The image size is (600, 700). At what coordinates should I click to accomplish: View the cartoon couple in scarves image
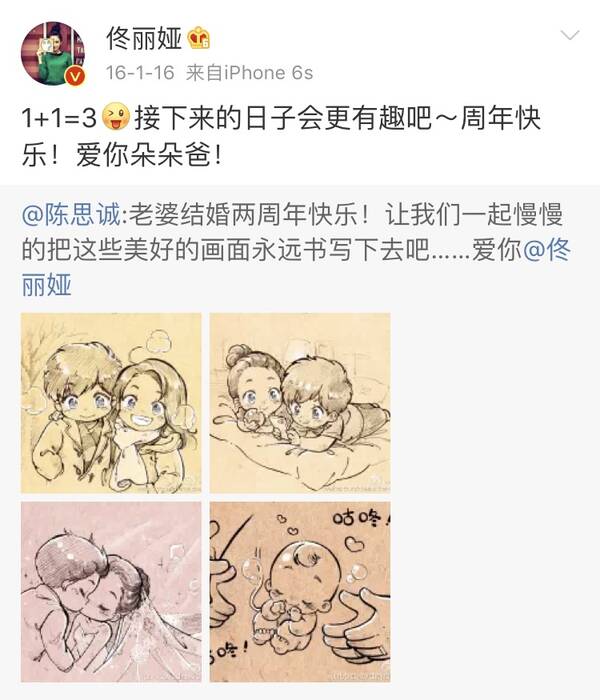tap(111, 403)
